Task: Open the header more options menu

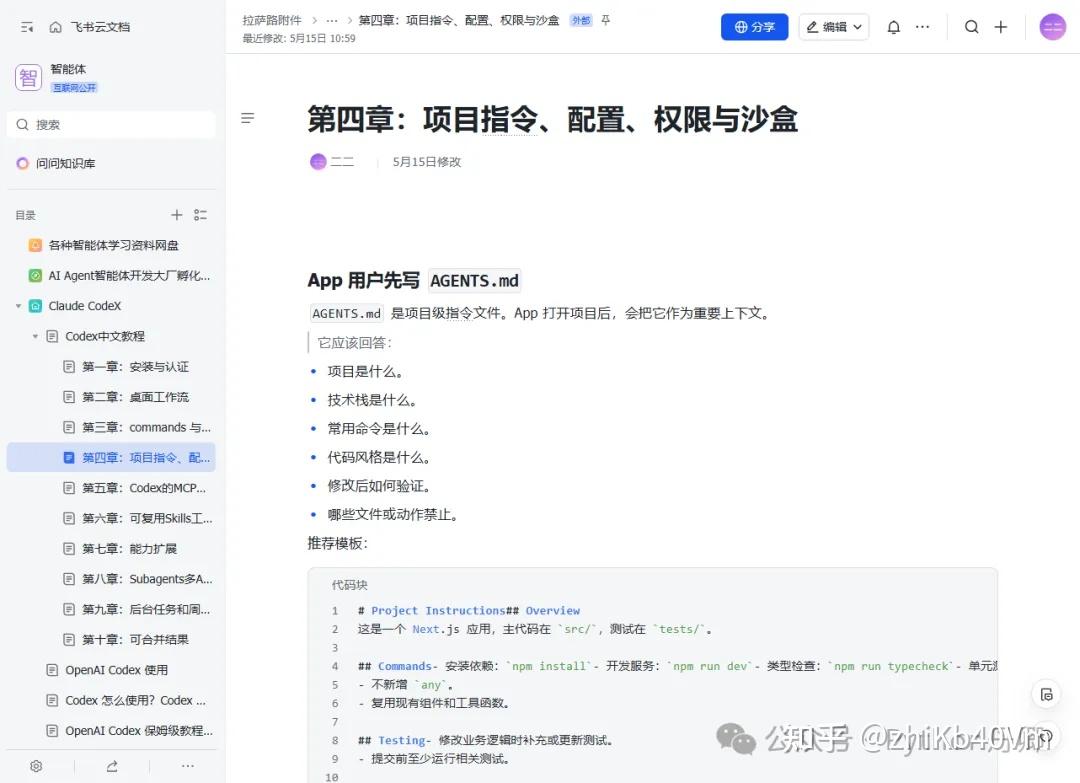Action: [922, 27]
